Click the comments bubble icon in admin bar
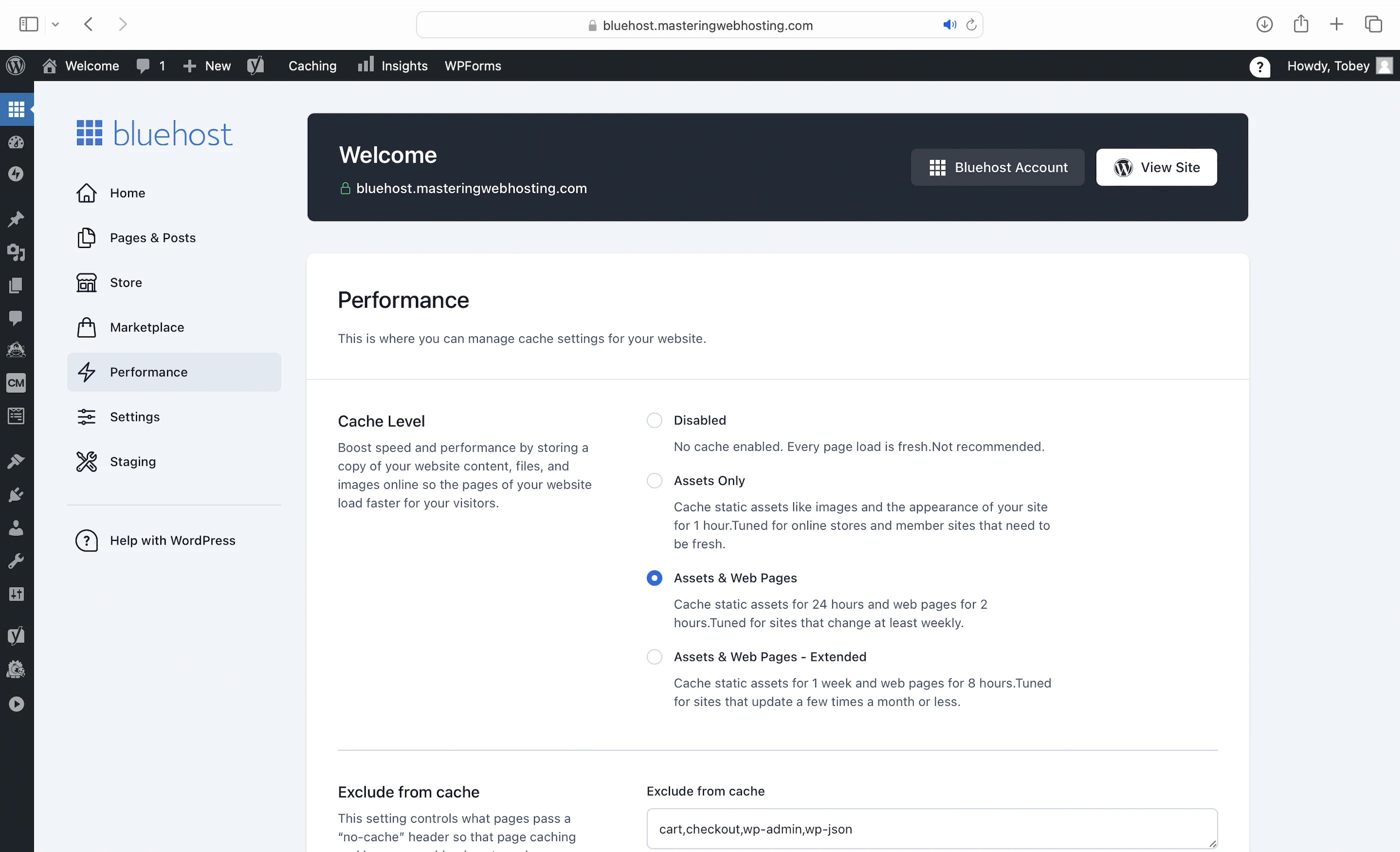Image resolution: width=1400 pixels, height=852 pixels. 143,66
